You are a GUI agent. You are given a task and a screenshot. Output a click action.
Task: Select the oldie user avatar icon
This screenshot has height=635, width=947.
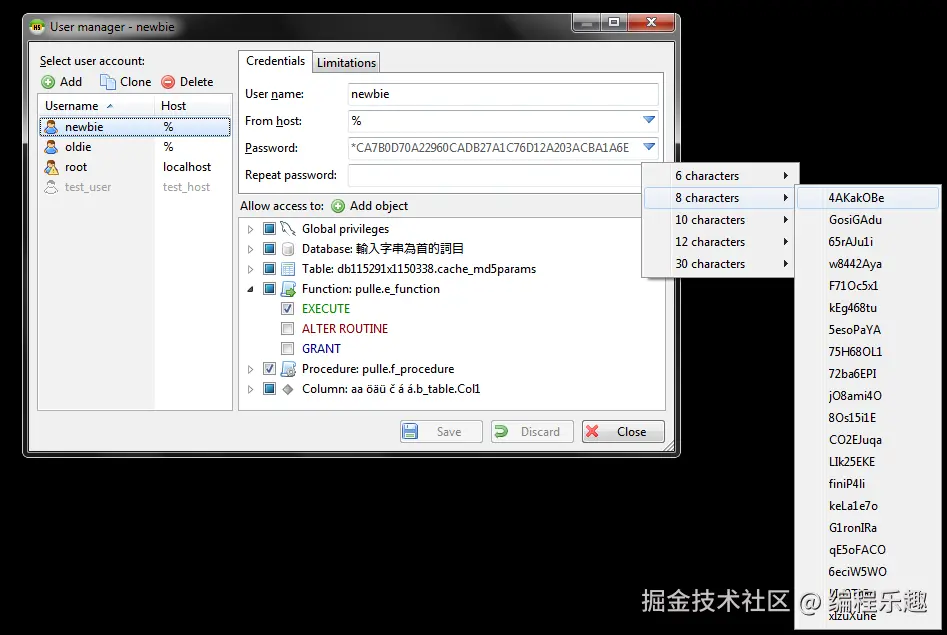coord(51,147)
